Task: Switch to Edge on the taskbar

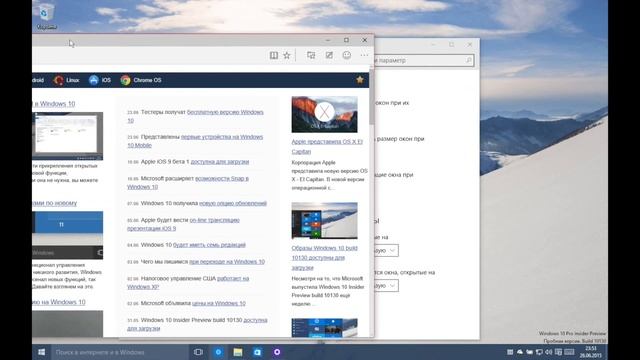Action: tap(218, 352)
